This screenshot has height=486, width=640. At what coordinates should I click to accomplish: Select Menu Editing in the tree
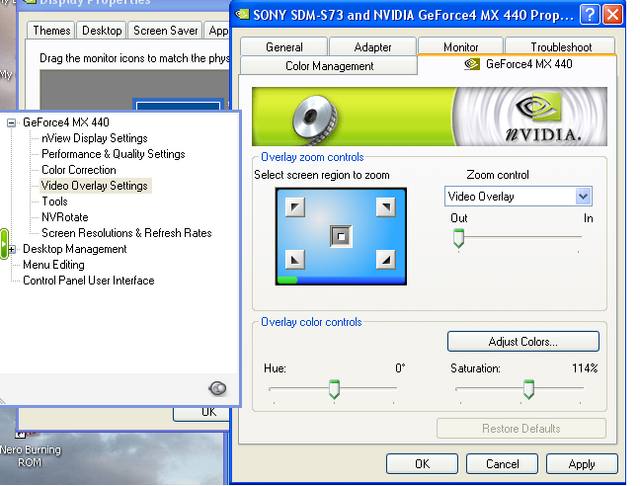point(53,265)
